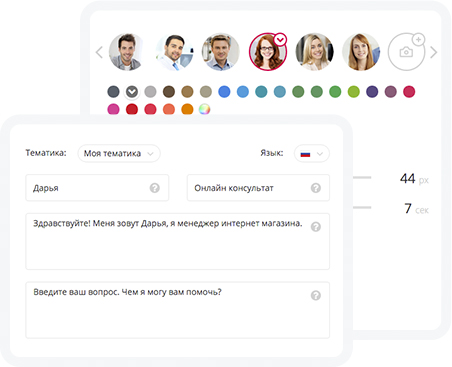This screenshot has height=367, width=452.
Task: Click help icon beside question prompt text
Action: click(x=316, y=295)
